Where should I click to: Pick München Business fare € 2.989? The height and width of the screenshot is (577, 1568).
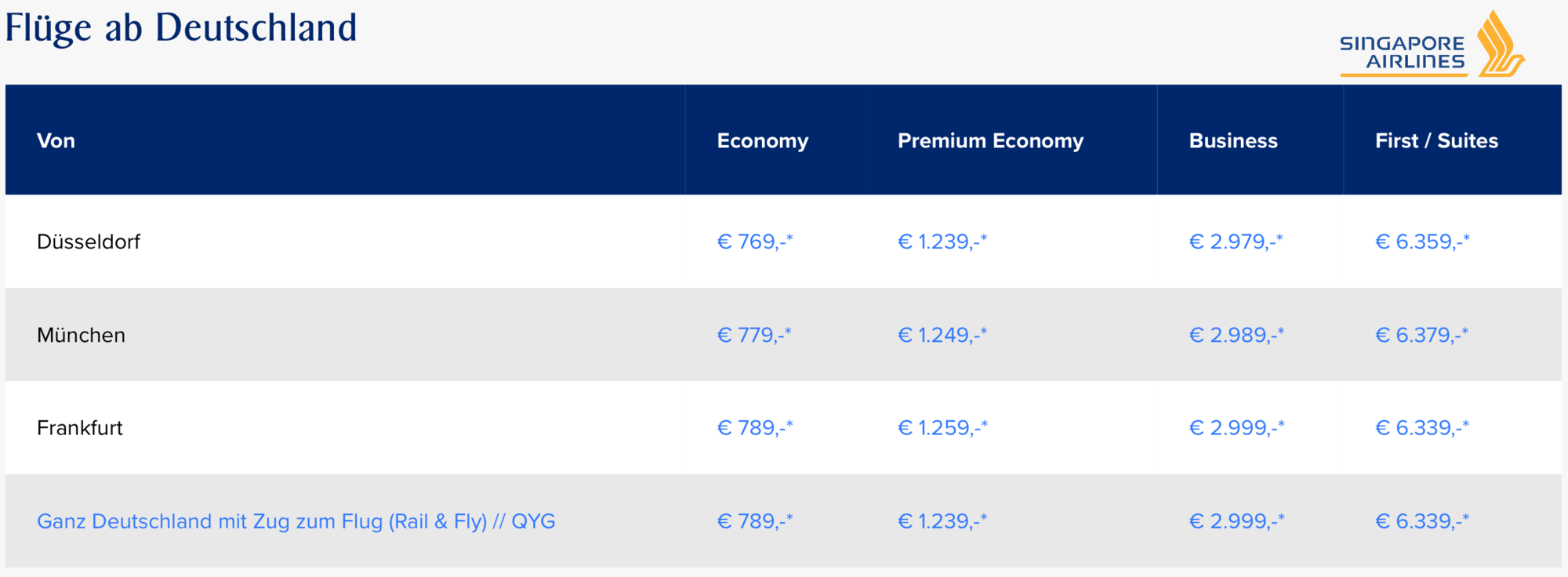coord(1236,335)
